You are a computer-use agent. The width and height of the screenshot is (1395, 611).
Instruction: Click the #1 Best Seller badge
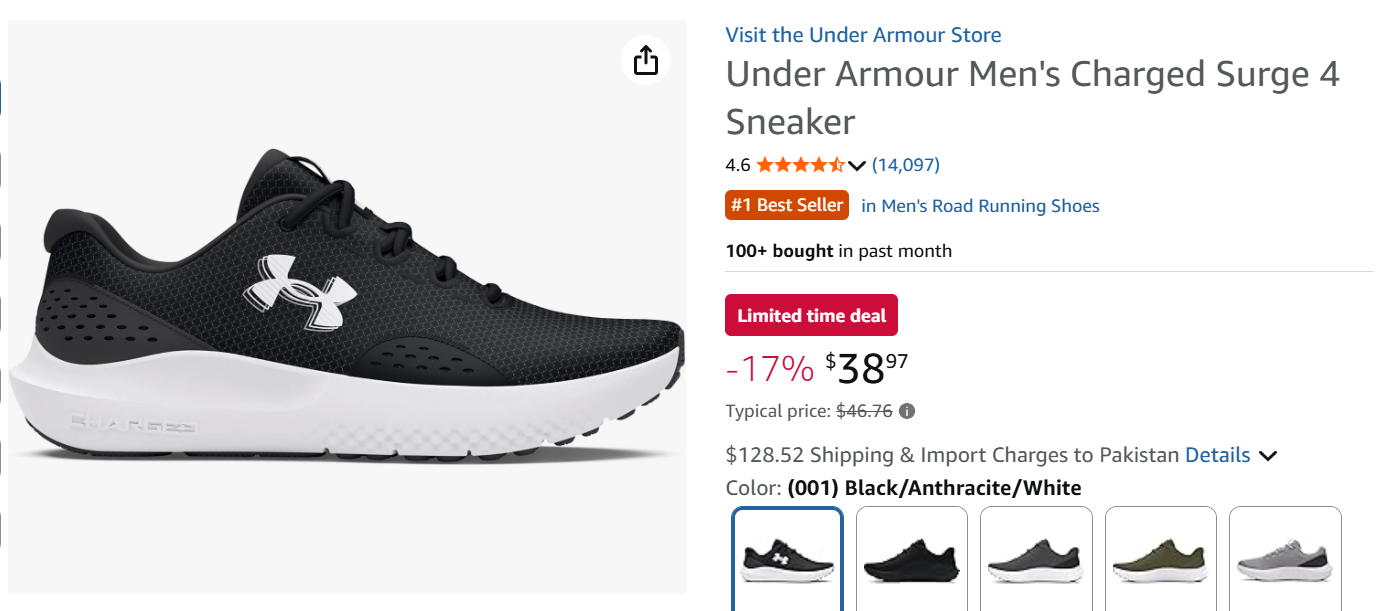[787, 205]
